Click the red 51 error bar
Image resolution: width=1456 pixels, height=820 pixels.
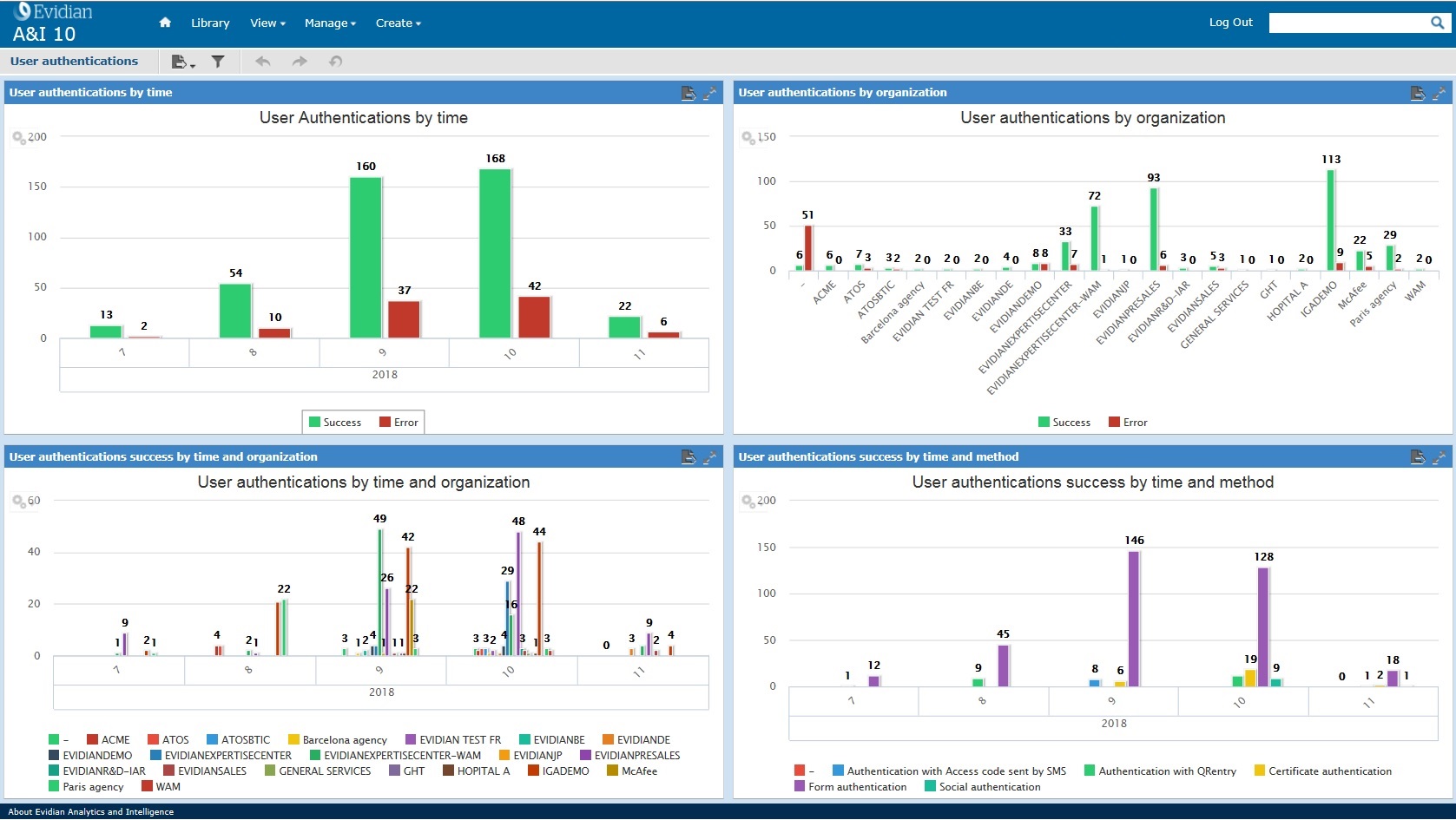[x=808, y=248]
